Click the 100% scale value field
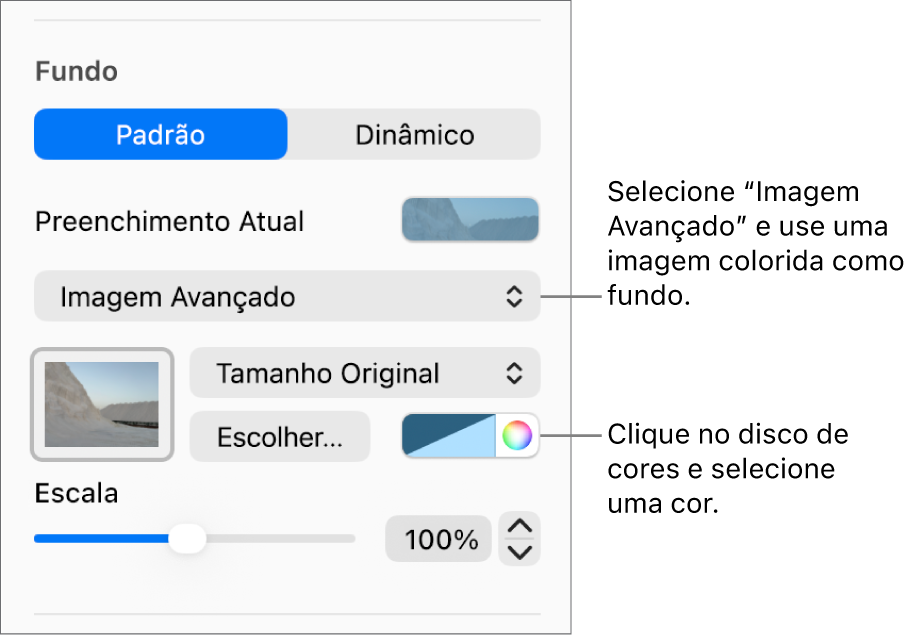The image size is (912, 636). [x=438, y=538]
